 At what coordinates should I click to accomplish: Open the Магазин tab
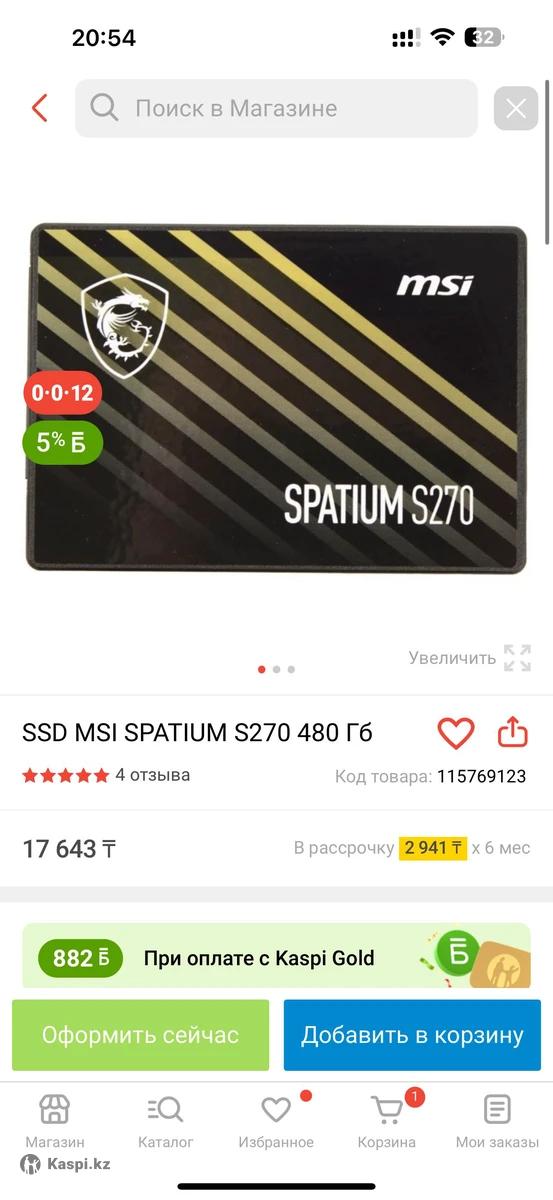pyautogui.click(x=55, y=1122)
